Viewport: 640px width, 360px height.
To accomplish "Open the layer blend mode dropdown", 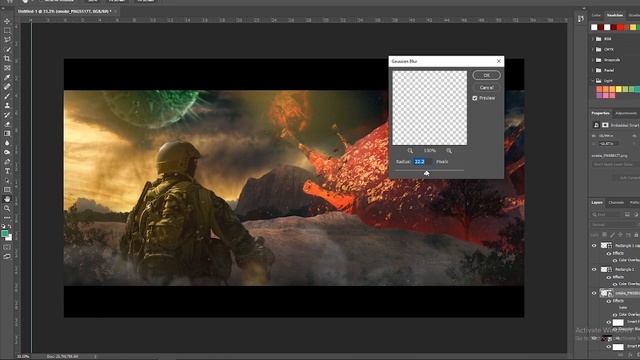I will click(x=615, y=225).
